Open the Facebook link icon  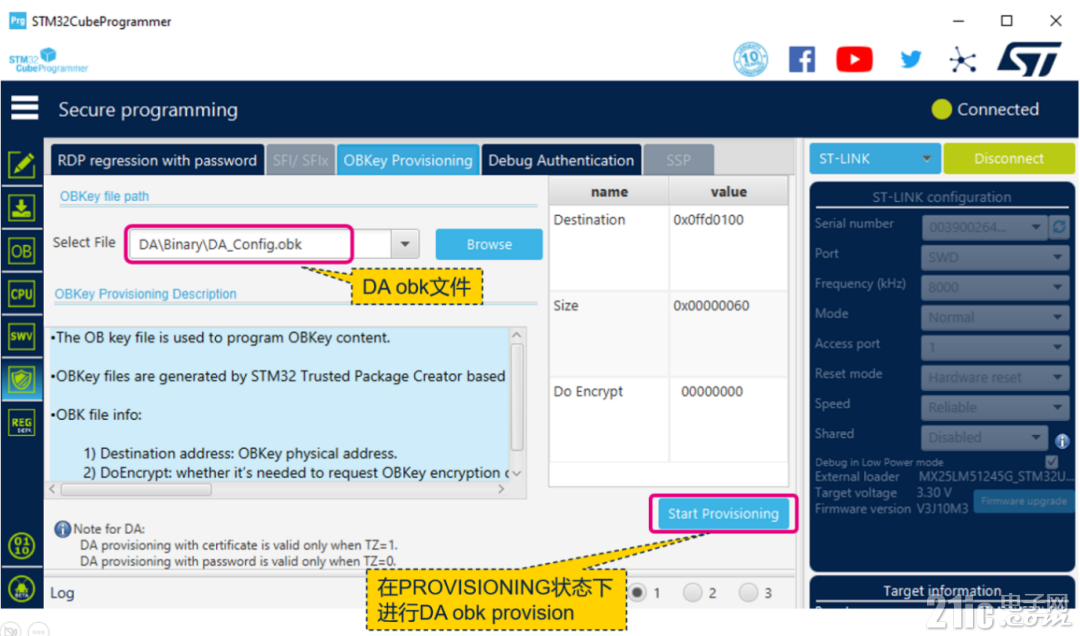(802, 59)
